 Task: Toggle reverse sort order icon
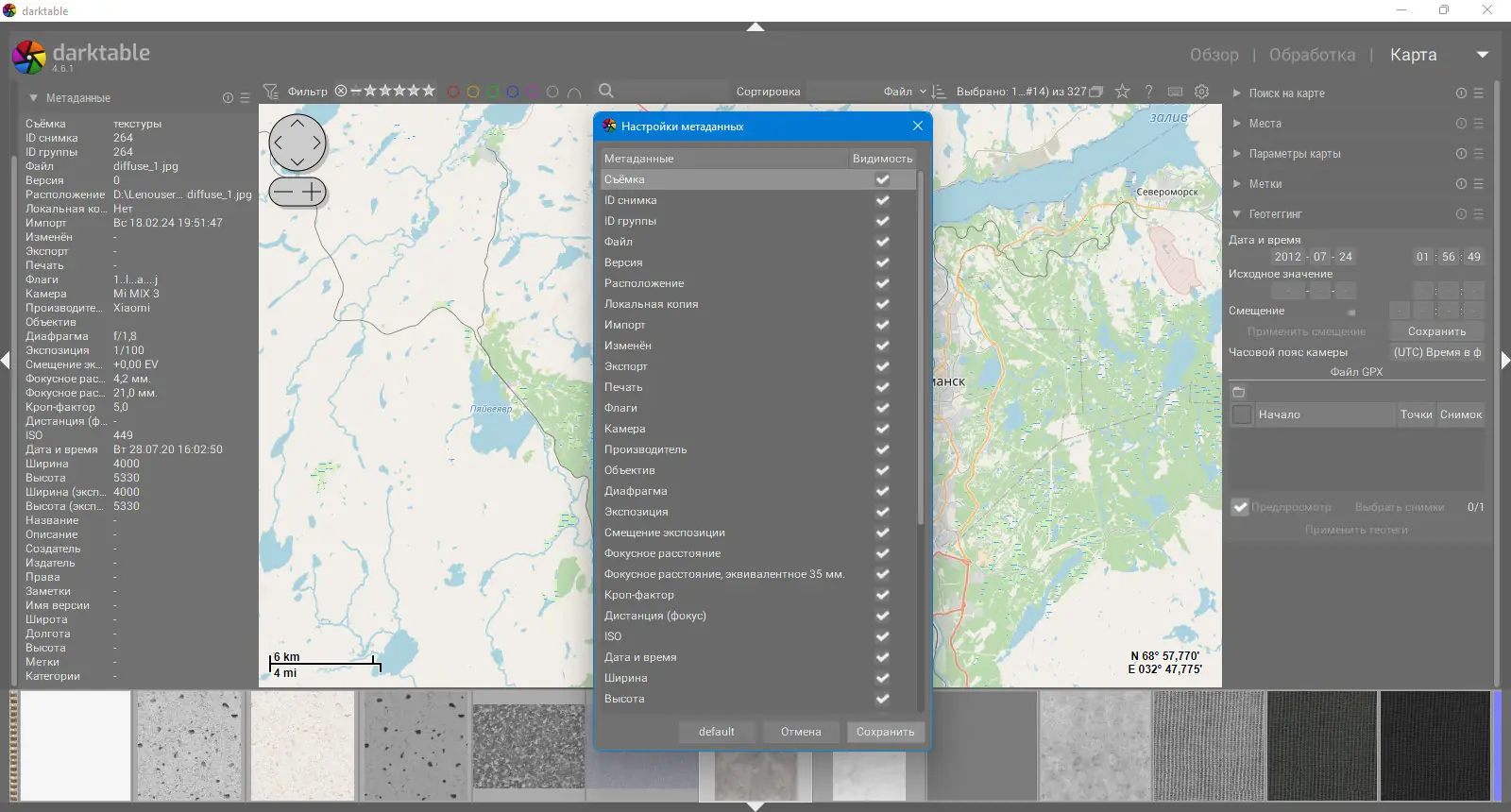tap(939, 92)
